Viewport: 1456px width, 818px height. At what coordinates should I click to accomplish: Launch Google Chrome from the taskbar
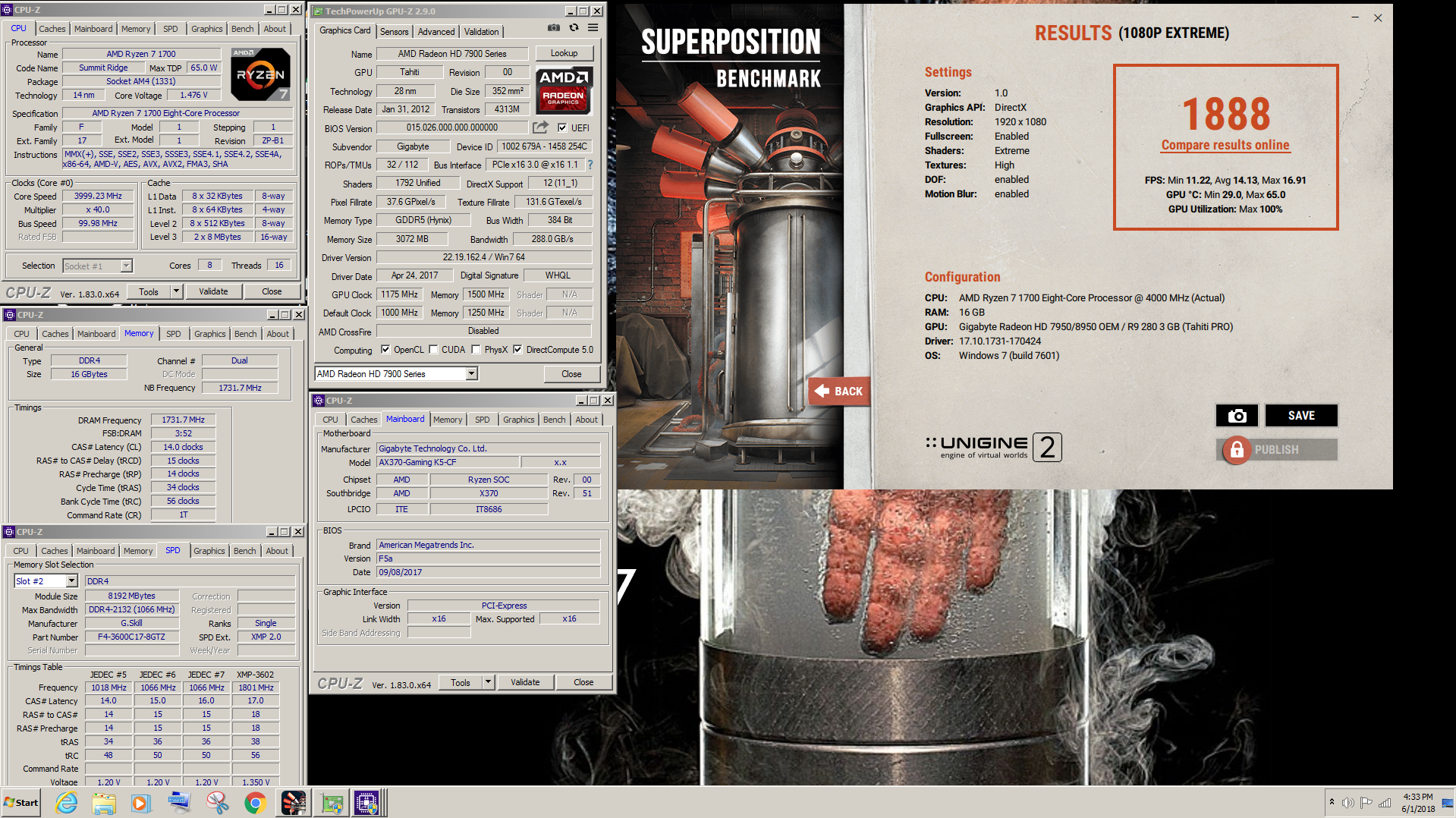coord(256,802)
